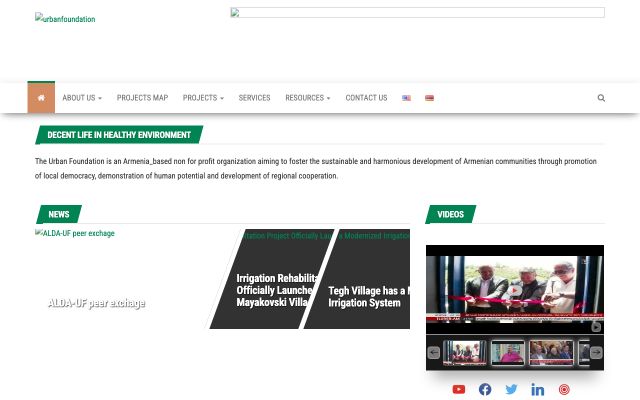Click the broken header banner image
The image size is (640, 400).
(418, 13)
